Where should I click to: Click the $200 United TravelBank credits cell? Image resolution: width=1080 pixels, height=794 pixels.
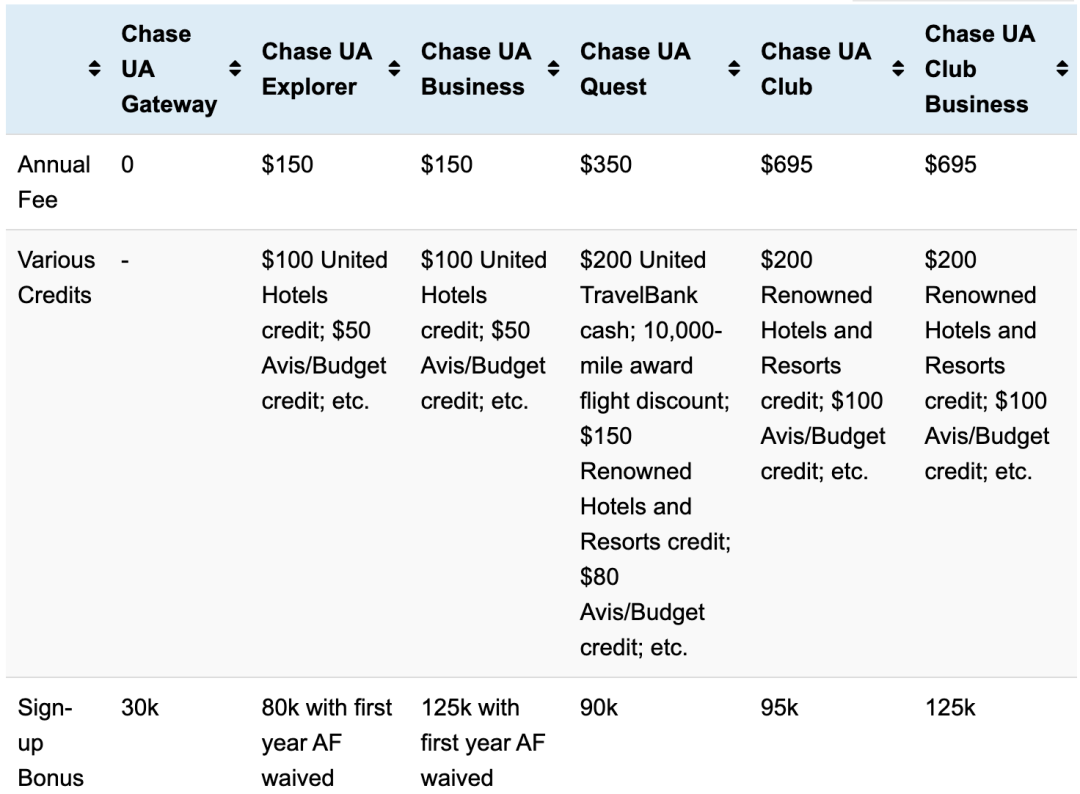(x=655, y=453)
